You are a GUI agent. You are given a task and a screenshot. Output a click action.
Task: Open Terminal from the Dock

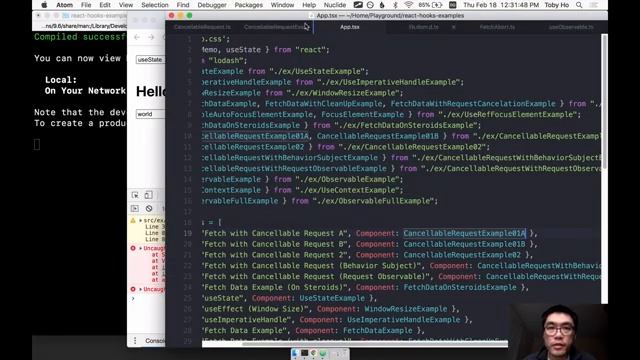click(x=304, y=353)
